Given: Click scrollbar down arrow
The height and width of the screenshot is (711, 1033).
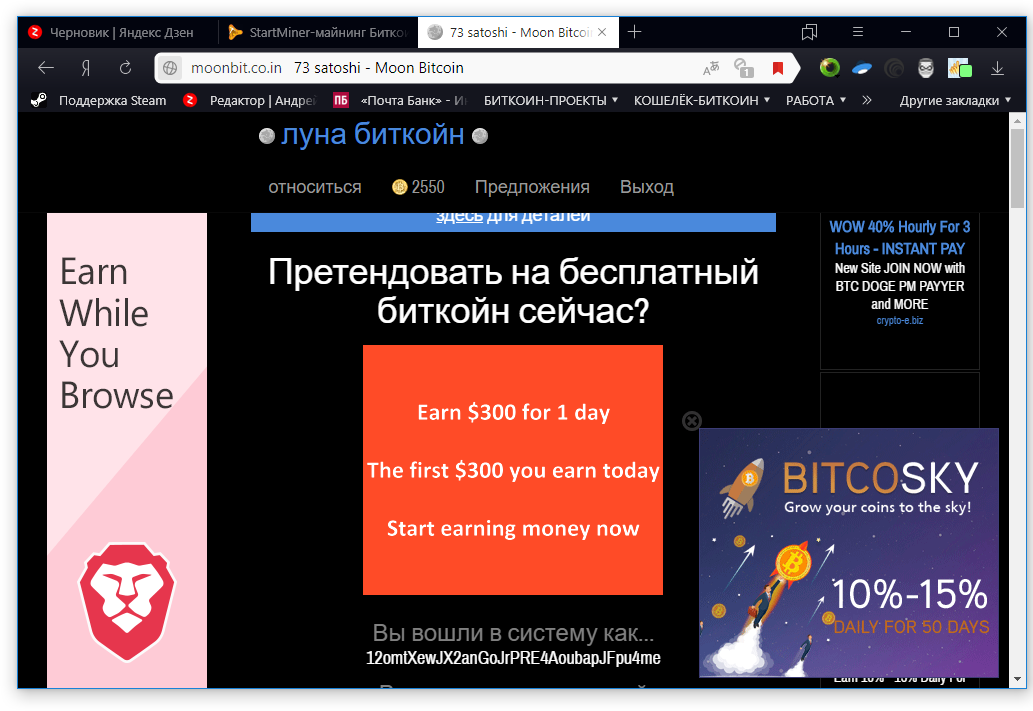Looking at the screenshot, I should pos(1017,679).
